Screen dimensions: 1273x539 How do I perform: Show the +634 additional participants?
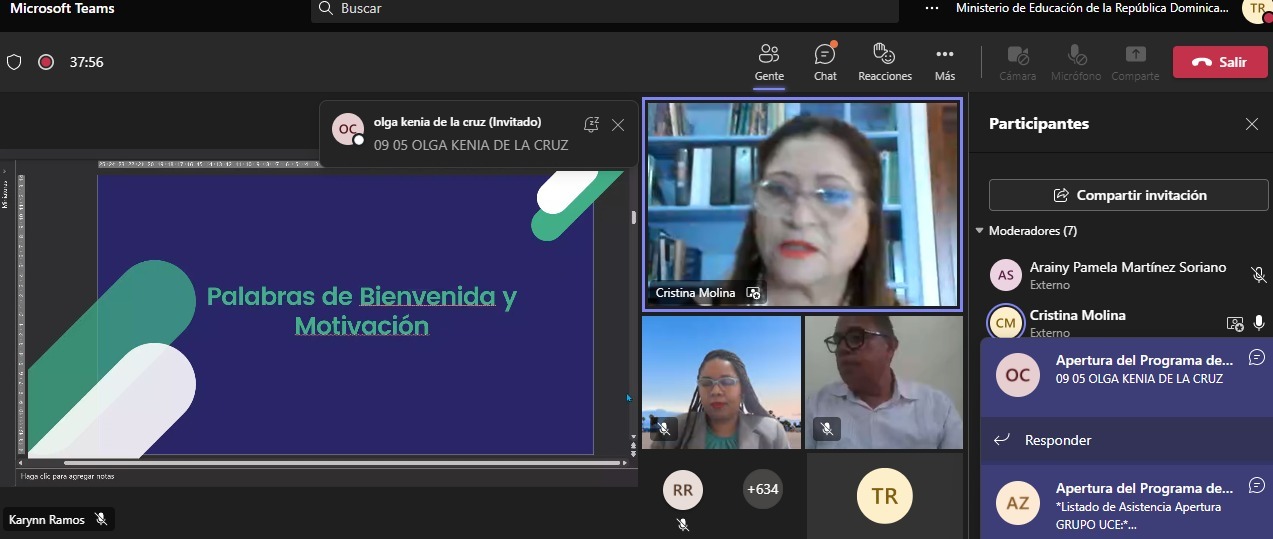pyautogui.click(x=763, y=490)
